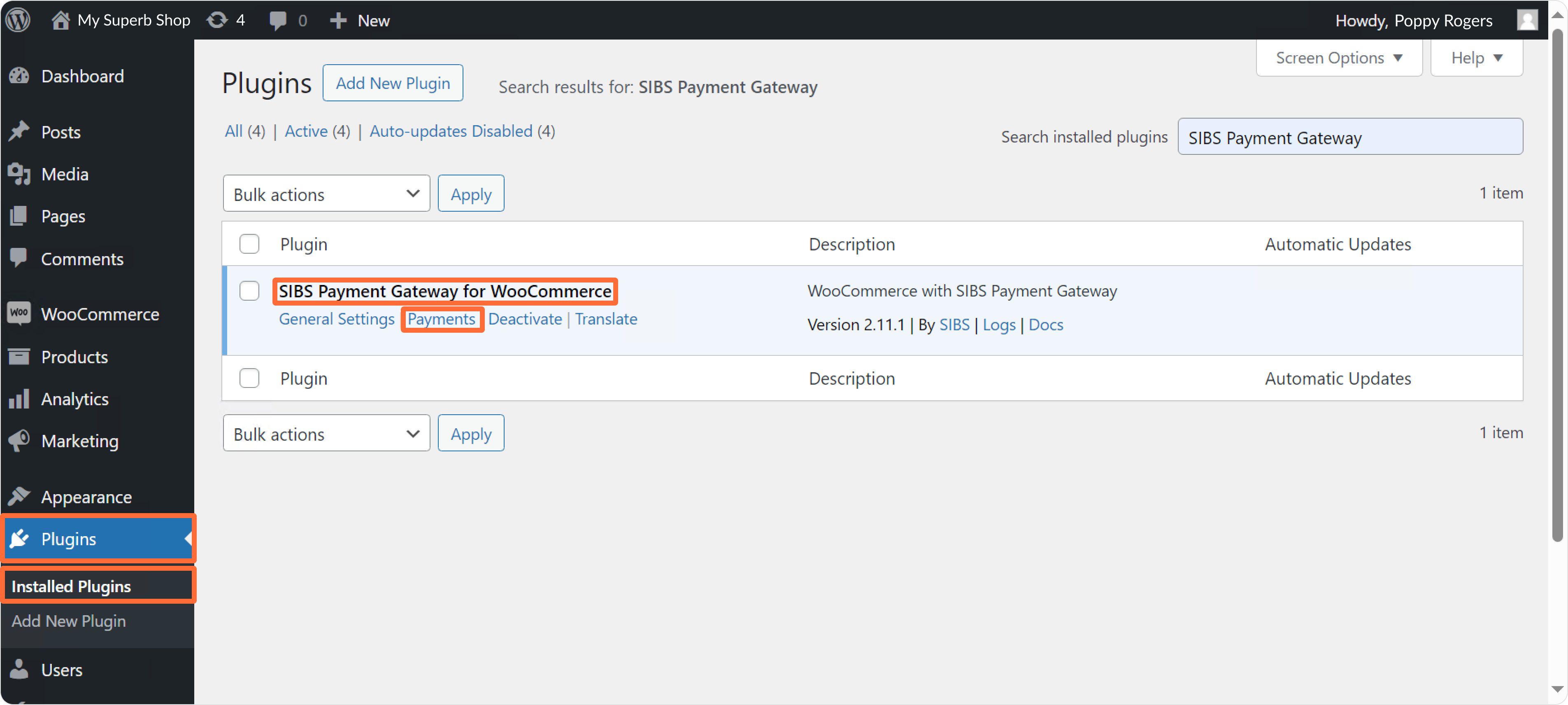Select the Add New Plugin submenu item
The height and width of the screenshot is (705, 1568).
tap(69, 621)
